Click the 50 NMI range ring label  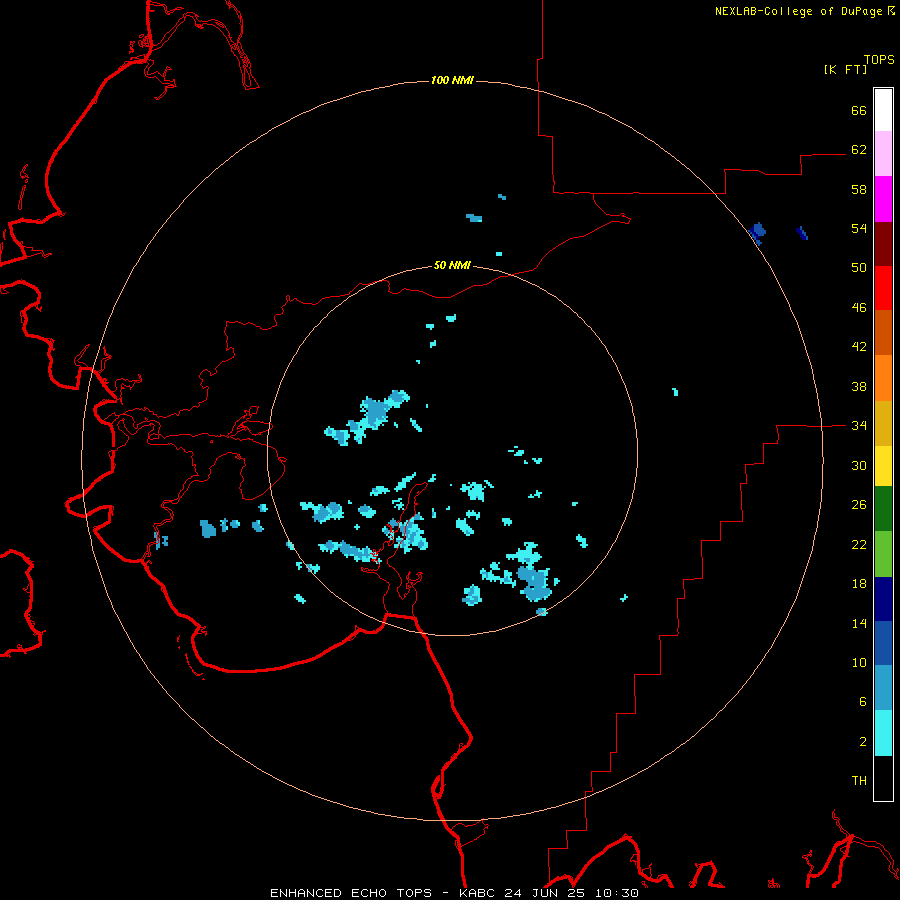[x=452, y=265]
